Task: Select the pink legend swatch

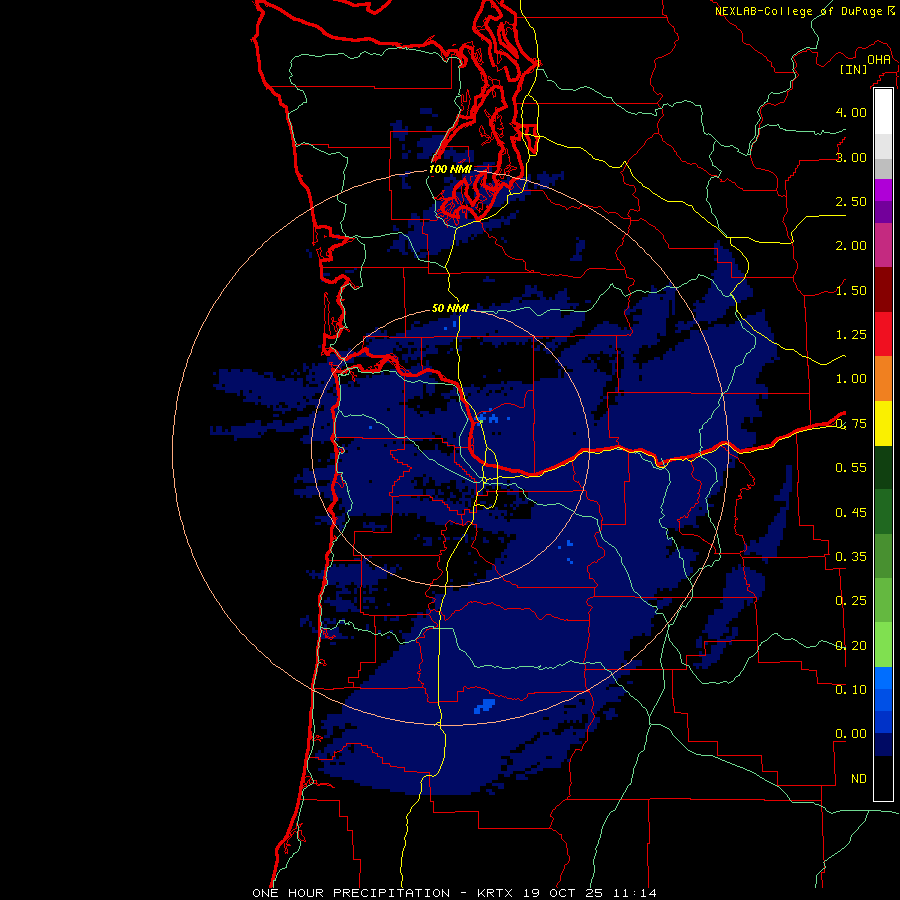Action: 883,245
